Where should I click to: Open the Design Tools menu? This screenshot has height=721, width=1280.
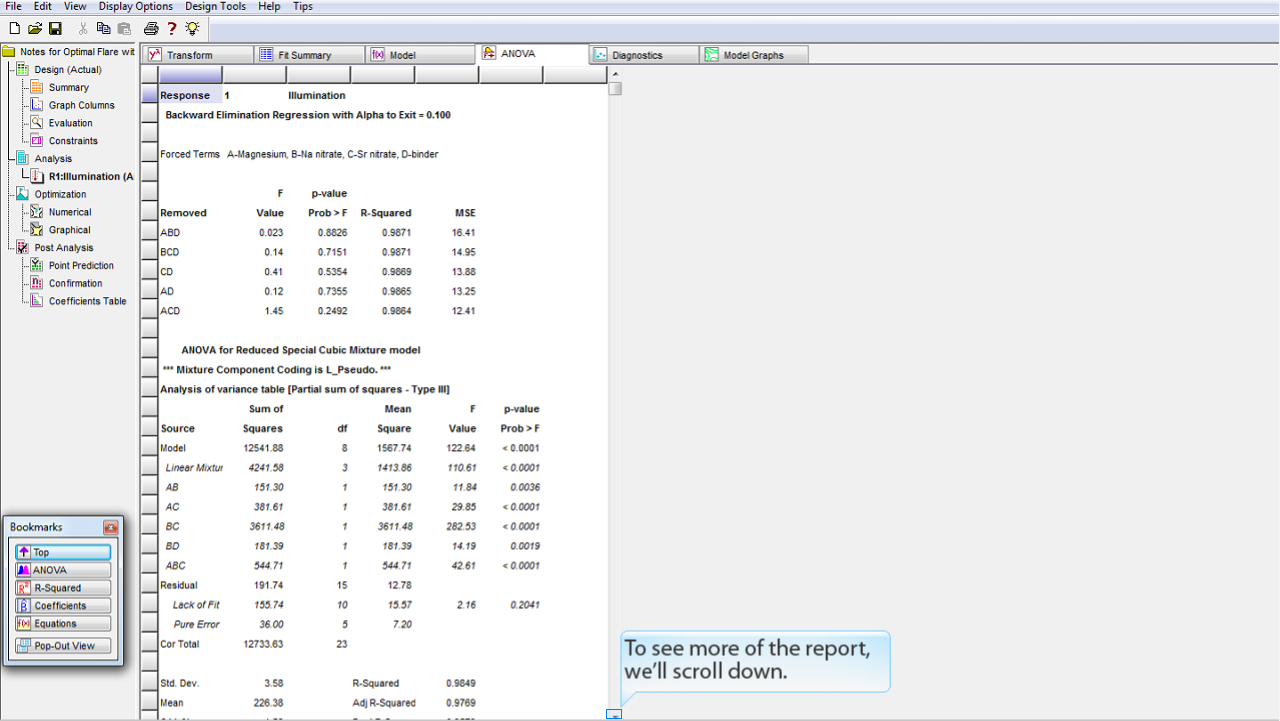215,6
